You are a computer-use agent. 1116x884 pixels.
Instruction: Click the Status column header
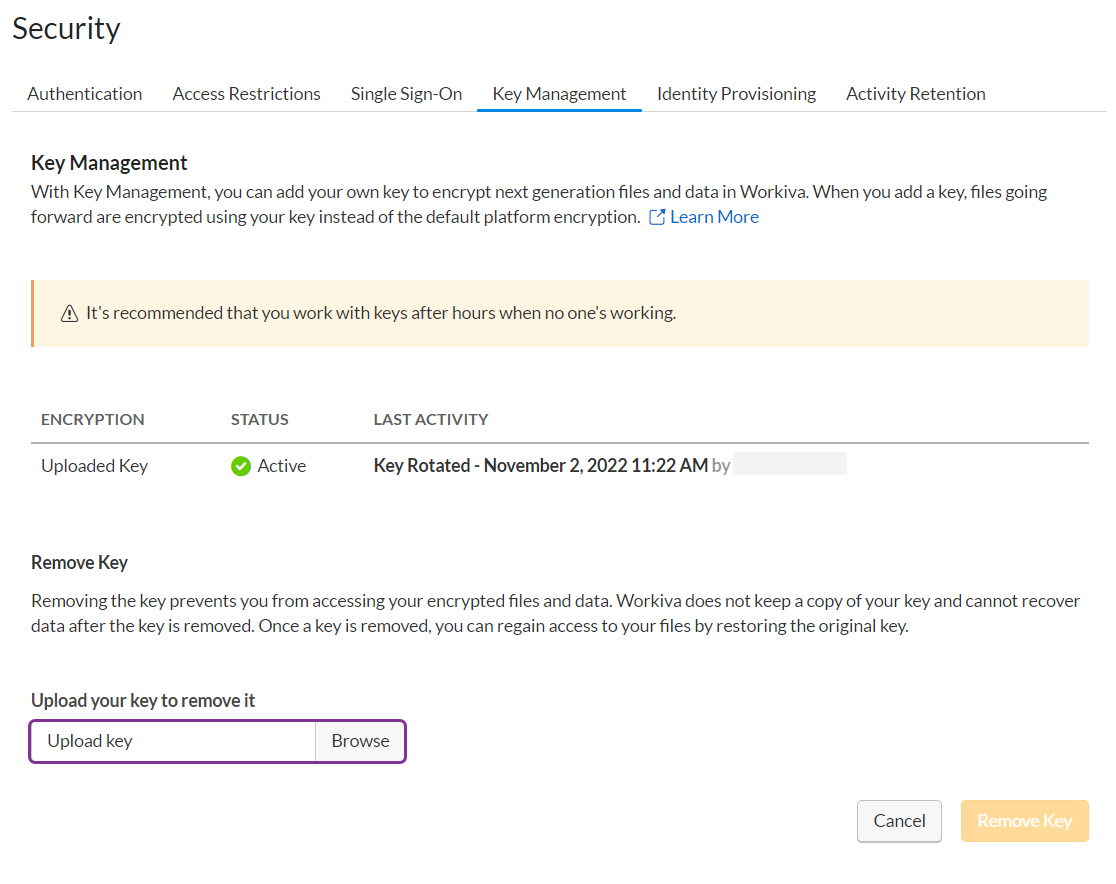point(259,419)
